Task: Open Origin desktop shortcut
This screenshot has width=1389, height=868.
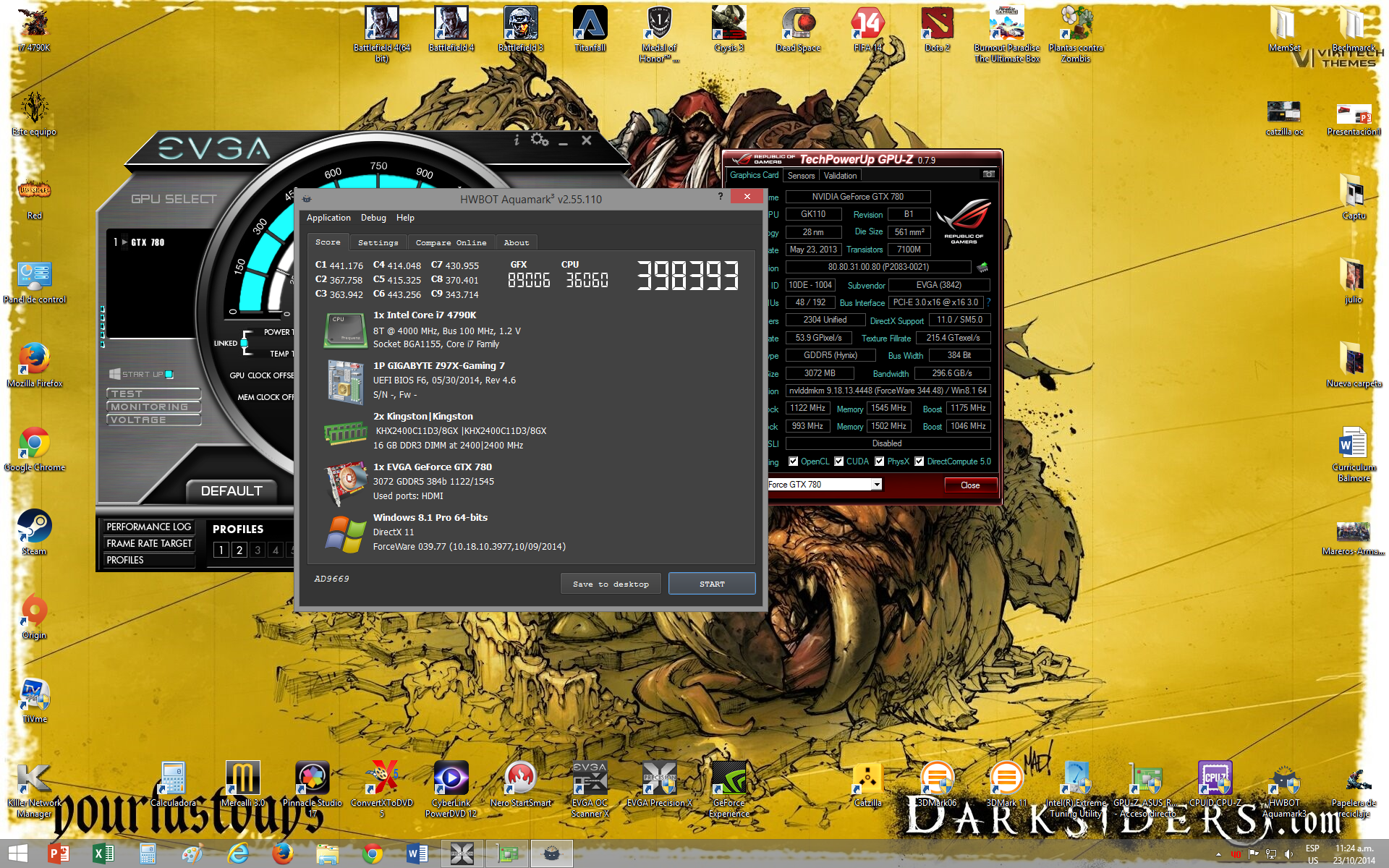Action: click(x=34, y=616)
